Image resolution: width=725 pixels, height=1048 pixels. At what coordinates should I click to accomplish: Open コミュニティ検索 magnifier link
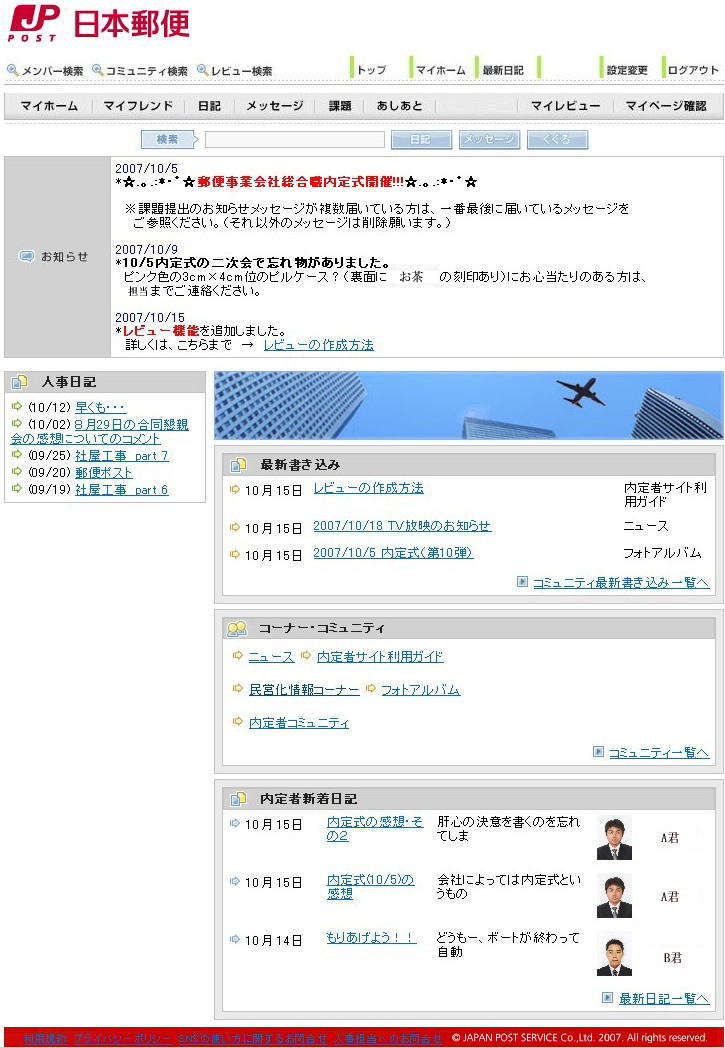pos(140,70)
